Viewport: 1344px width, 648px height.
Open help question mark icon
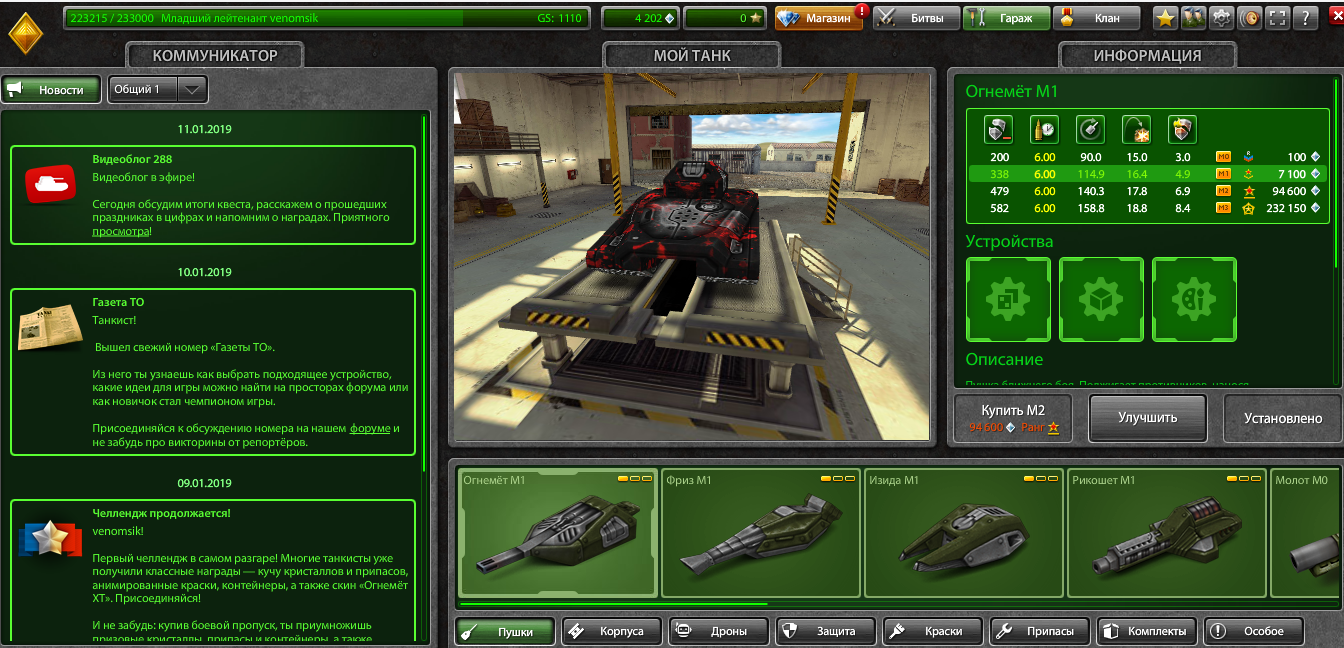[x=1305, y=18]
